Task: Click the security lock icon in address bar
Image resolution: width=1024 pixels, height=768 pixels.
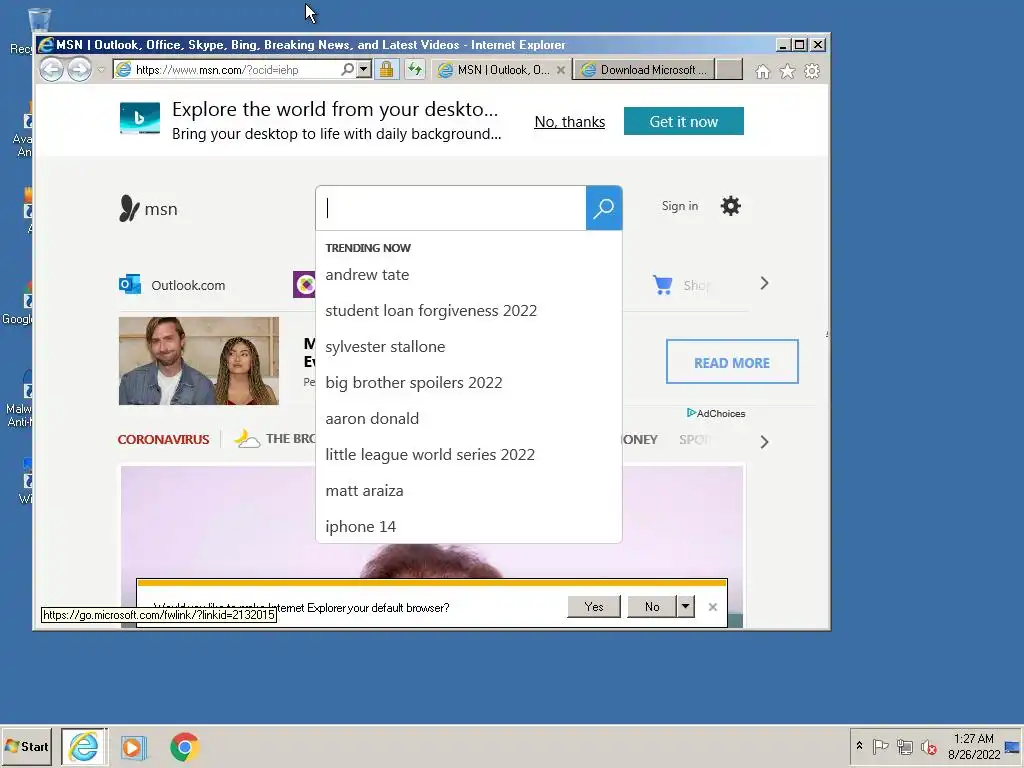Action: [x=387, y=69]
